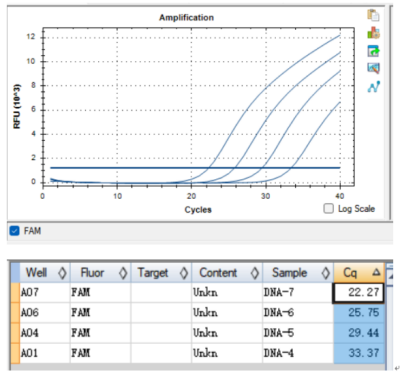Image resolution: width=400 pixels, height=378 pixels.
Task: Select well A04 in the table
Action: click(x=45, y=333)
